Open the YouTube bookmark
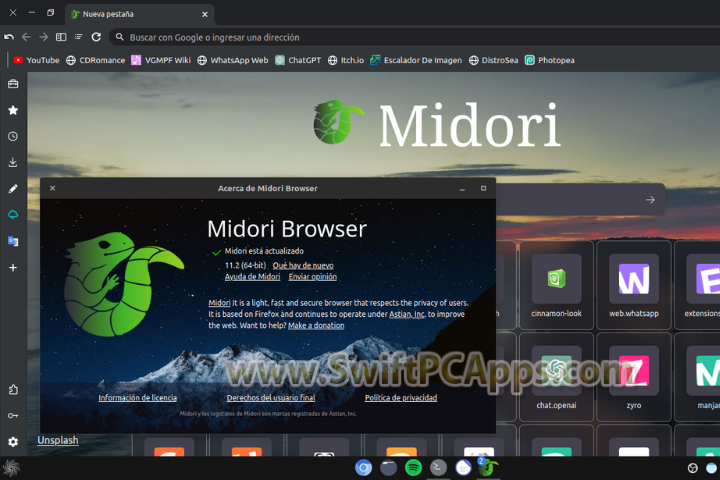Screen dimensions: 720x480 coord(36,60)
